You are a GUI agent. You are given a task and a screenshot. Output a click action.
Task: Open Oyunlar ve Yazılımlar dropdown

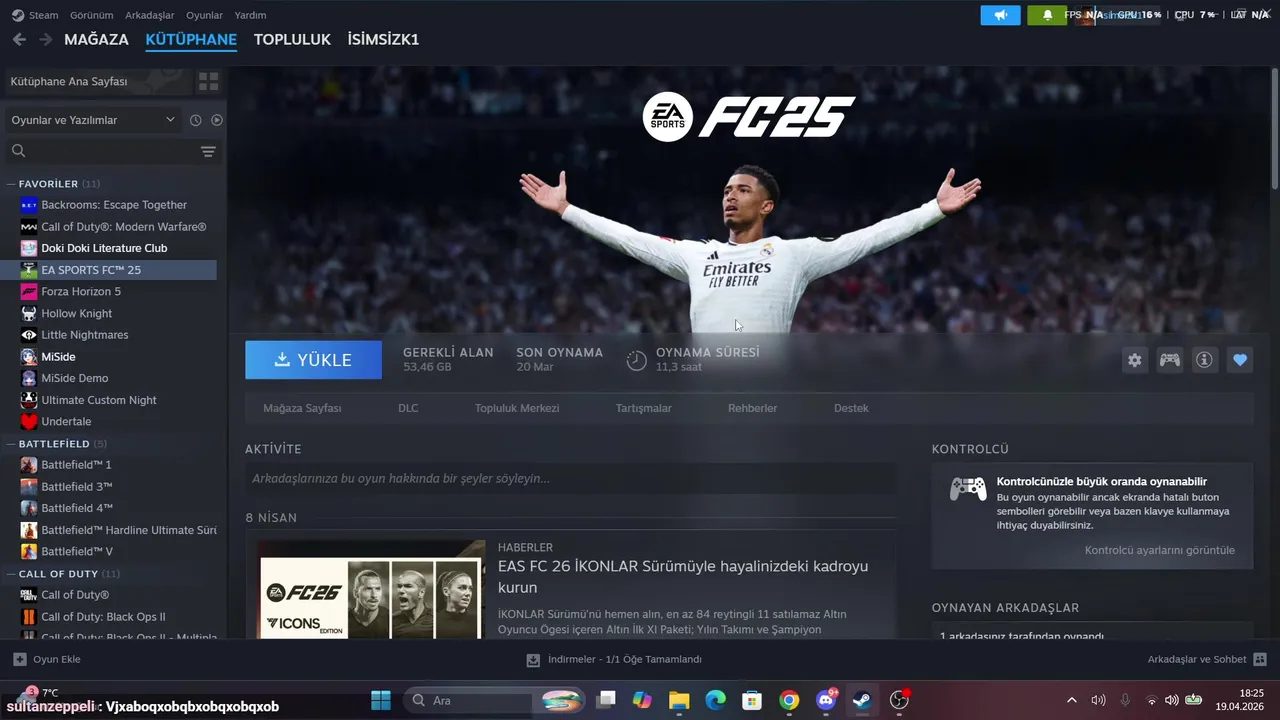pyautogui.click(x=93, y=120)
